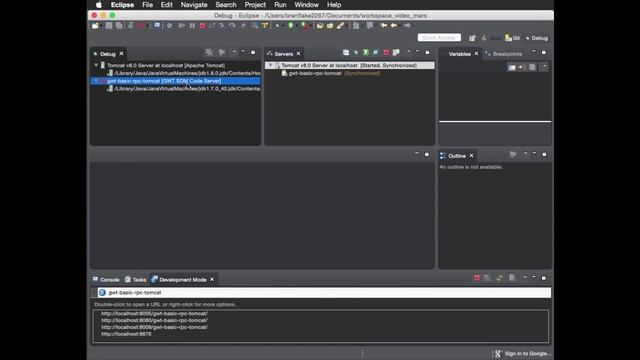
Task: Click the Quick Access search field
Action: pyautogui.click(x=439, y=38)
